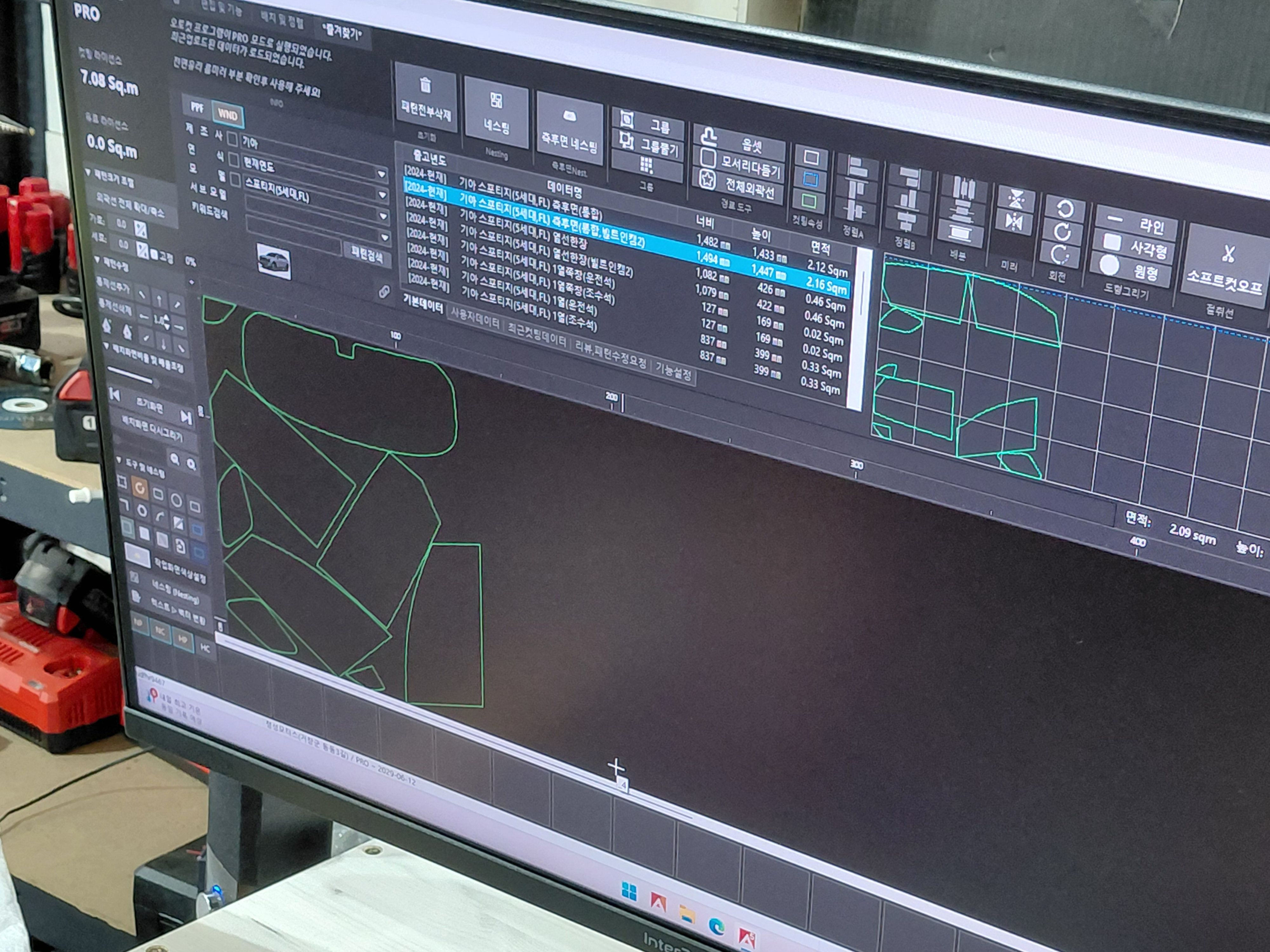Image resolution: width=1270 pixels, height=952 pixels.
Task: Collapse the 도구 및 네스팅 section
Action: pos(118,460)
